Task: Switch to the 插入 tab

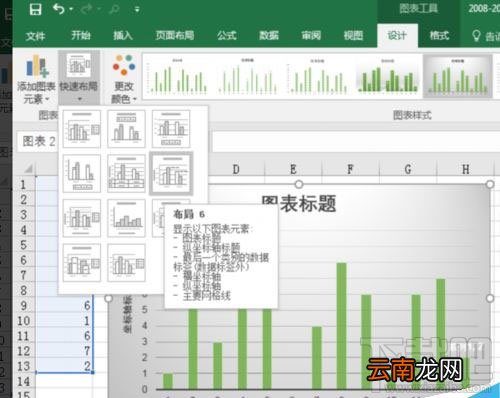Action: pyautogui.click(x=123, y=35)
